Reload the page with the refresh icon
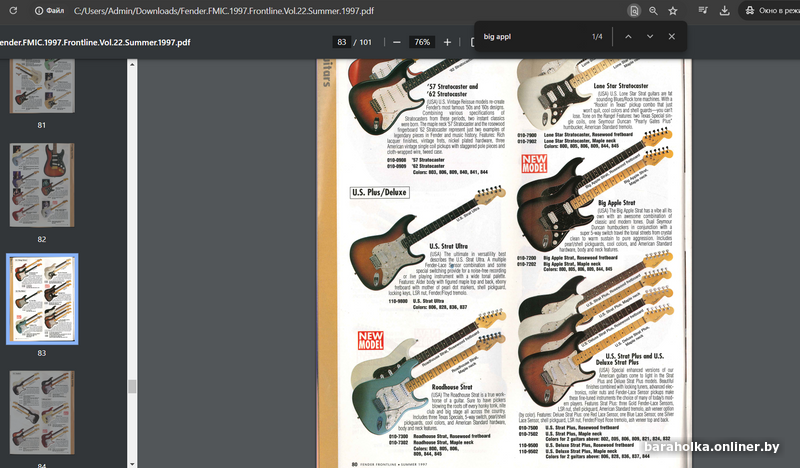 (13, 10)
